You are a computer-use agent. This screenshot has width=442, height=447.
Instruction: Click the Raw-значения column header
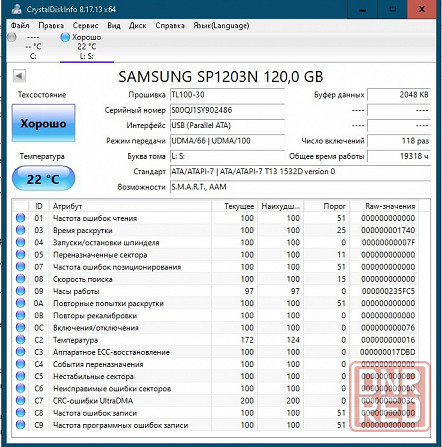pos(385,206)
